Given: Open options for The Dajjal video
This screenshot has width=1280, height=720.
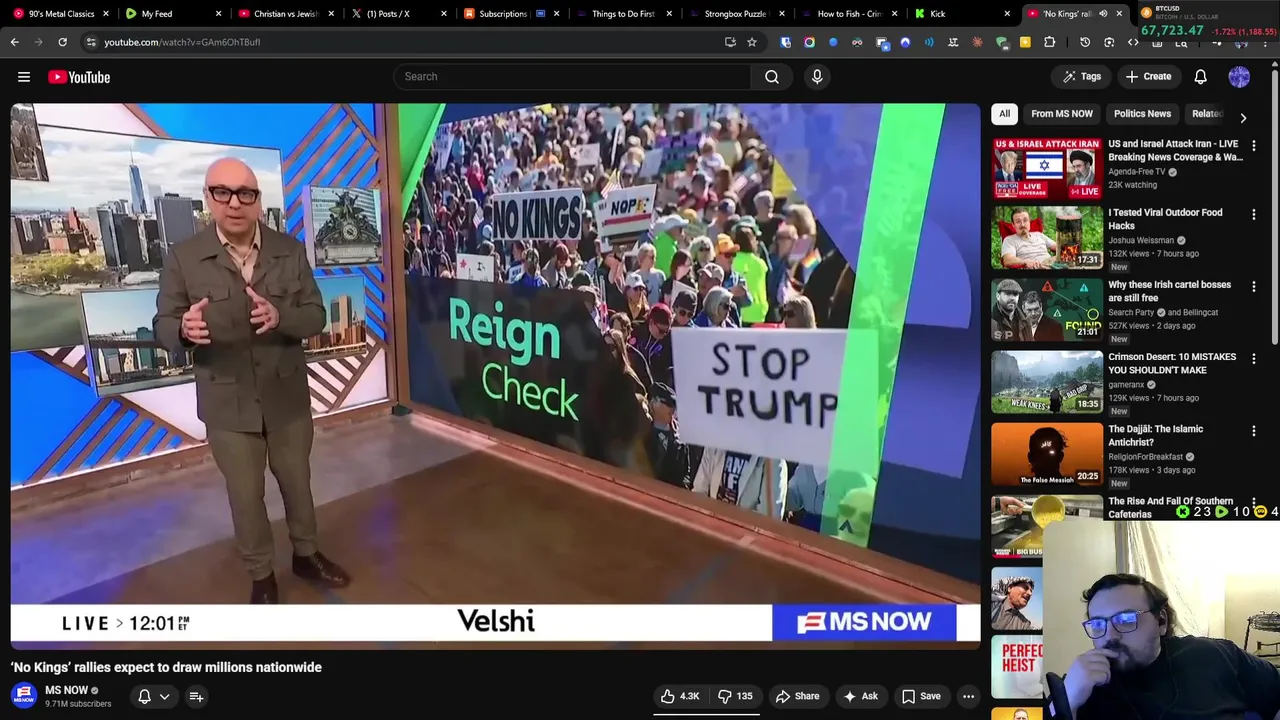Looking at the screenshot, I should [1254, 430].
